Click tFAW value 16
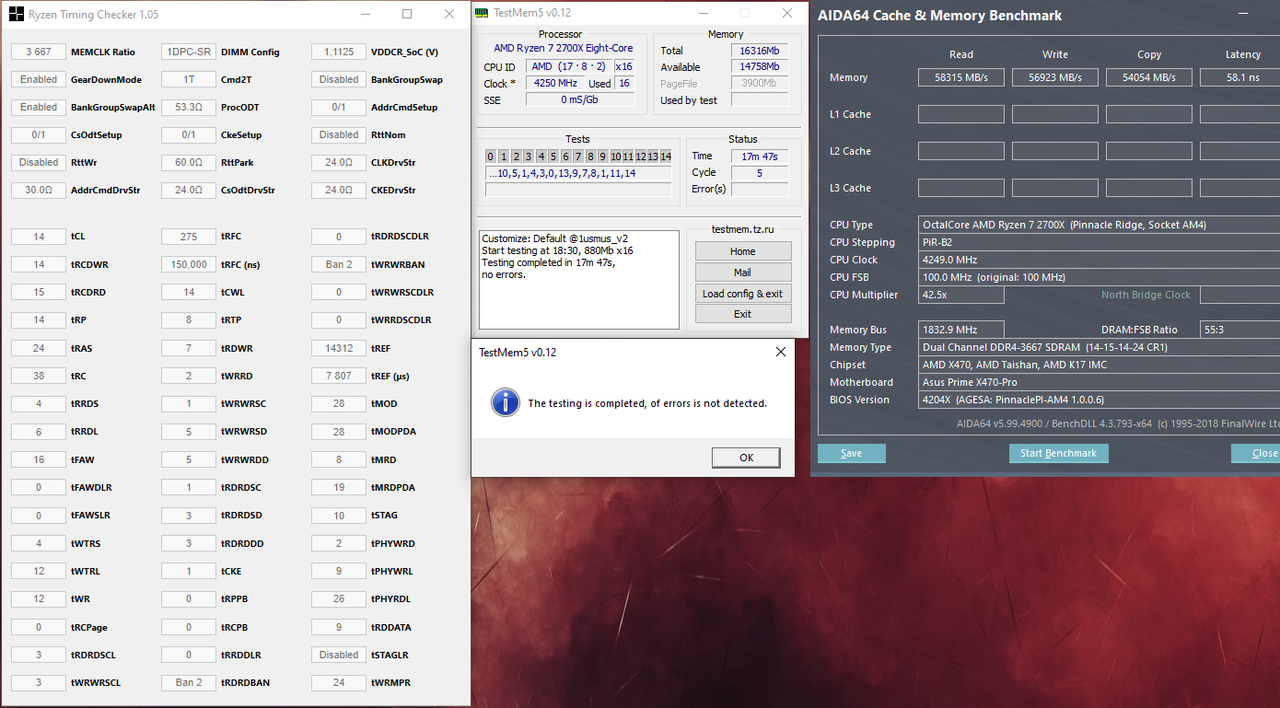The height and width of the screenshot is (708, 1280). (39, 460)
